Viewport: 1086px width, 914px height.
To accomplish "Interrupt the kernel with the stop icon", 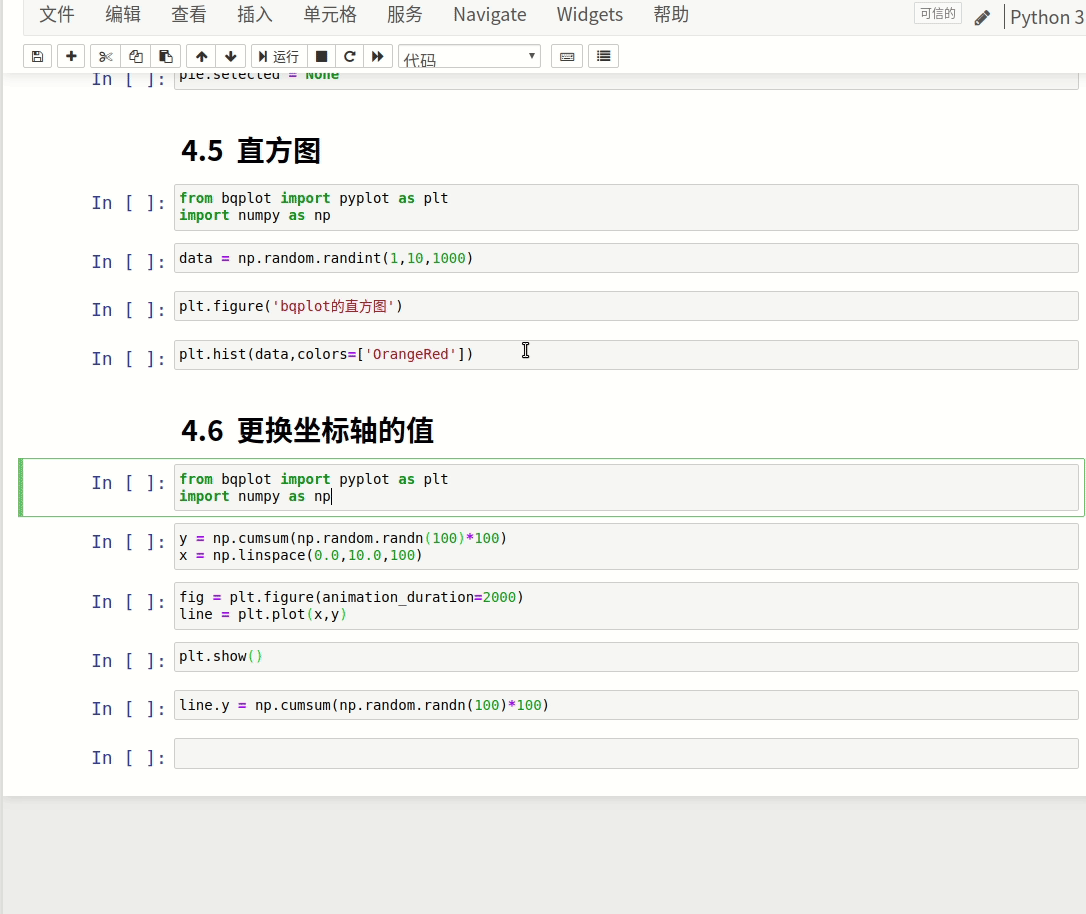I will 321,56.
